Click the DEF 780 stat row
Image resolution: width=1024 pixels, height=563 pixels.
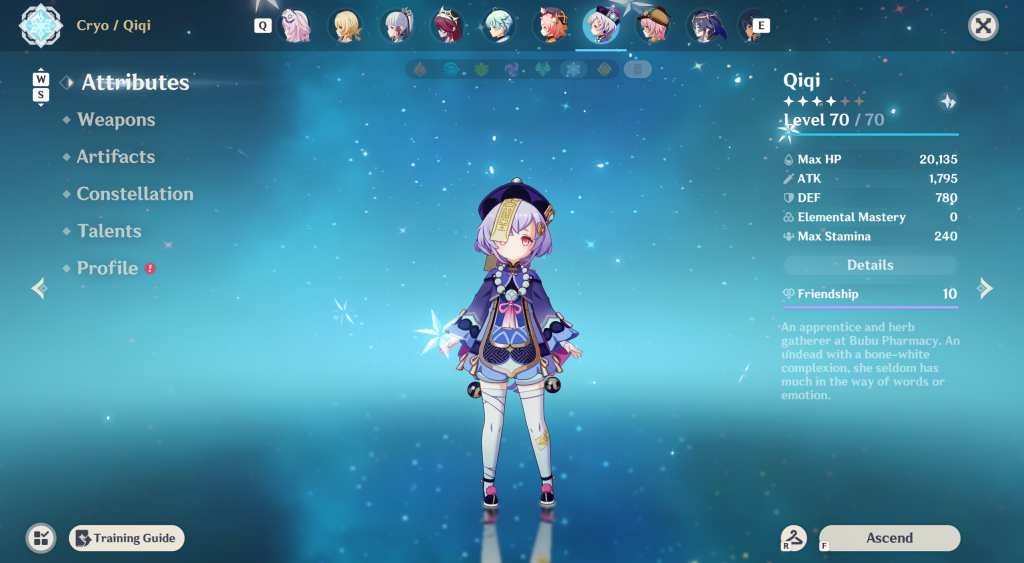[871, 198]
